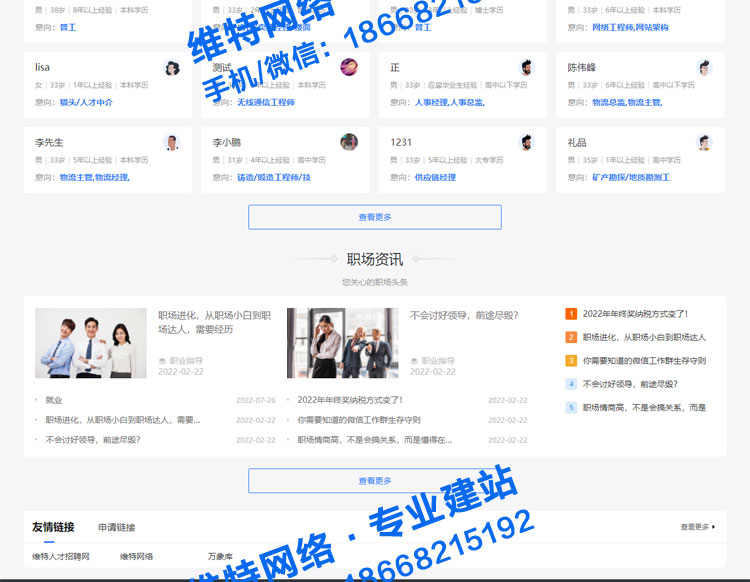Open the 1231 resume name

[x=401, y=143]
